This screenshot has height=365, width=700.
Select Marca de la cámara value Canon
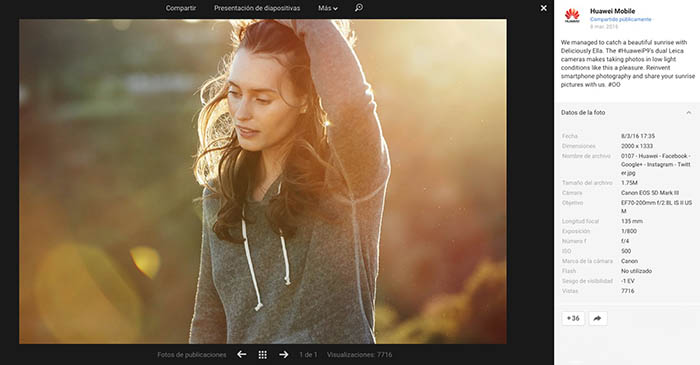[x=629, y=261]
